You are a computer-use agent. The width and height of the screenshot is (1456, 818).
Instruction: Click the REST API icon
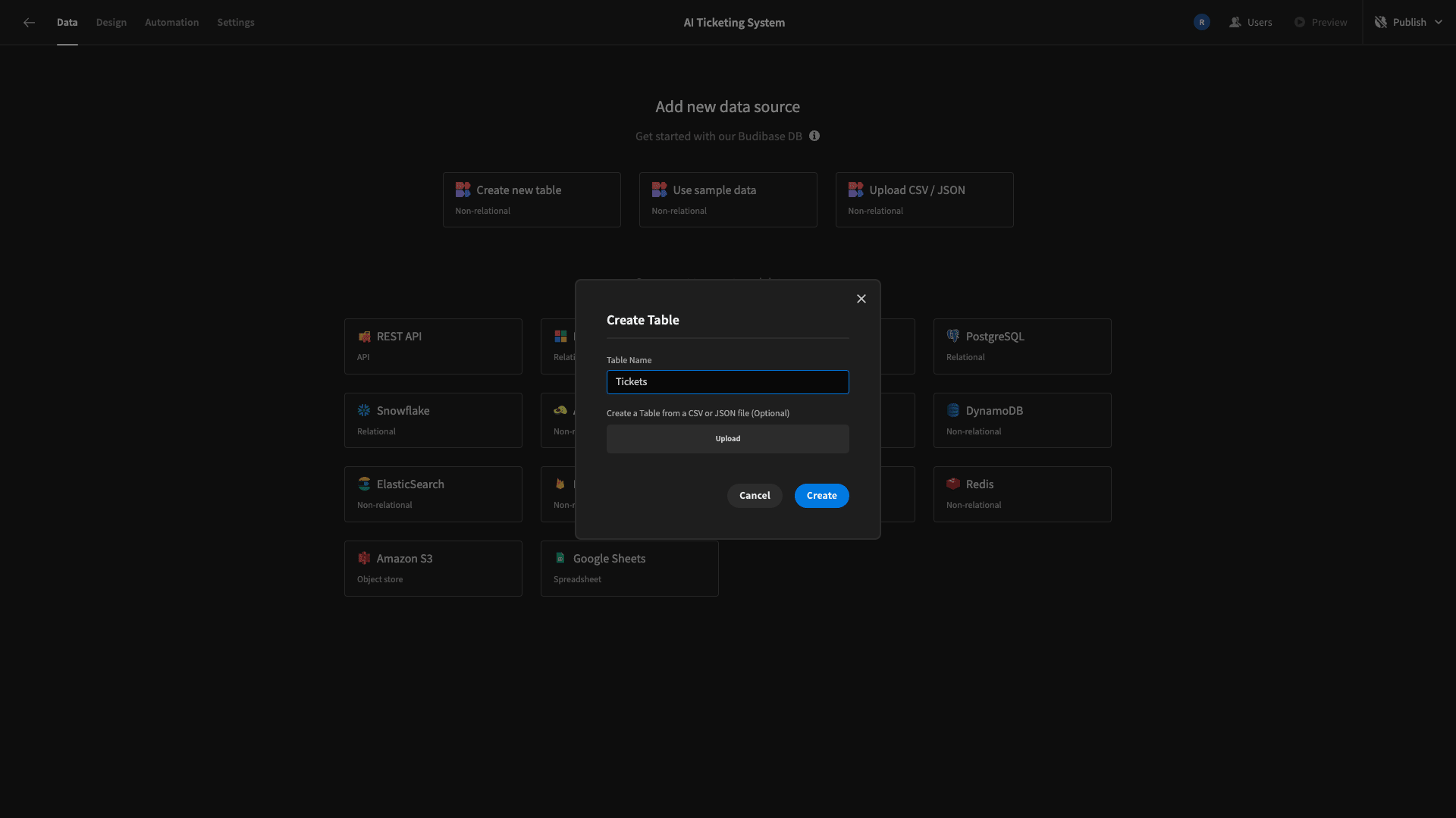coord(364,337)
